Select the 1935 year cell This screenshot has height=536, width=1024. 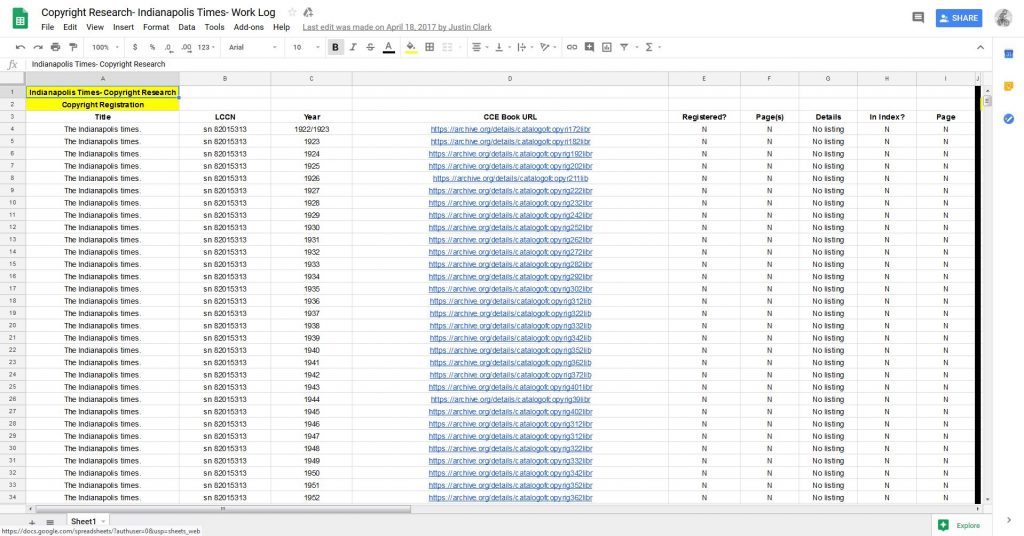tap(312, 289)
